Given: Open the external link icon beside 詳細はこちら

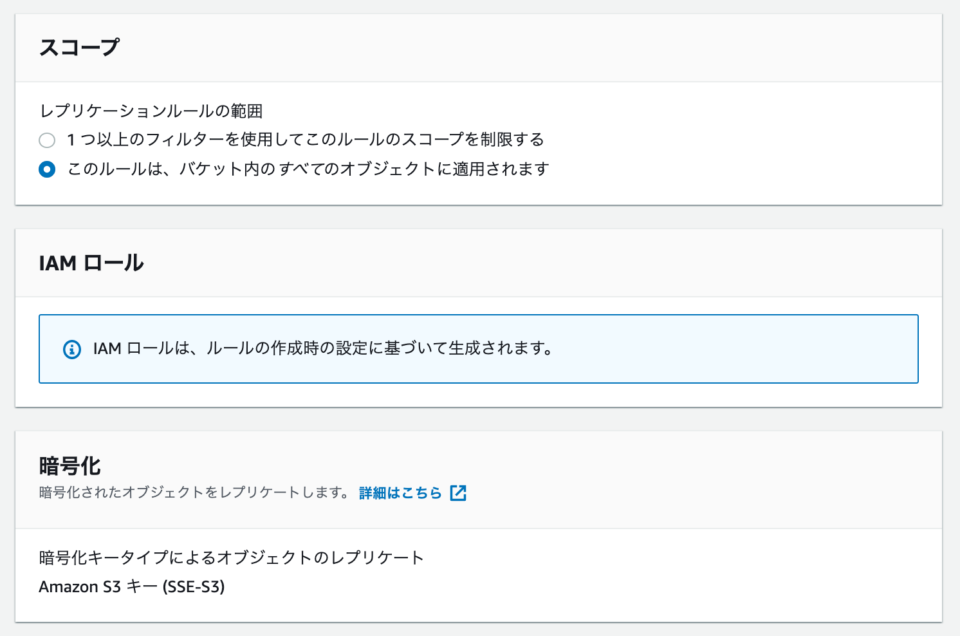Looking at the screenshot, I should click(x=458, y=493).
